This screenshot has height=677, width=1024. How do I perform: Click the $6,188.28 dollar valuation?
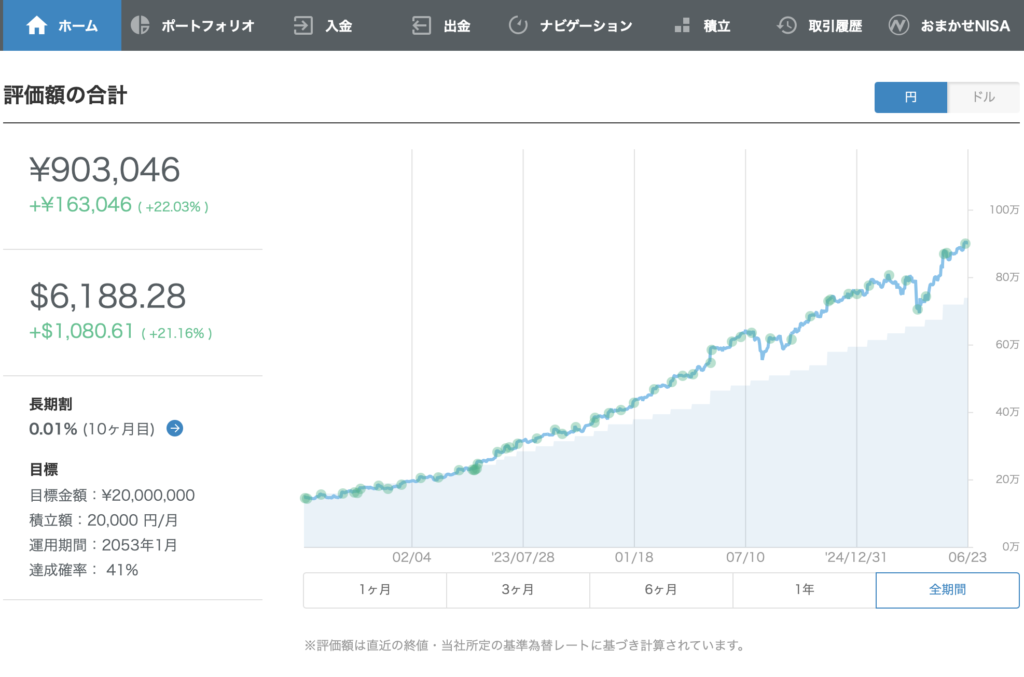click(108, 296)
